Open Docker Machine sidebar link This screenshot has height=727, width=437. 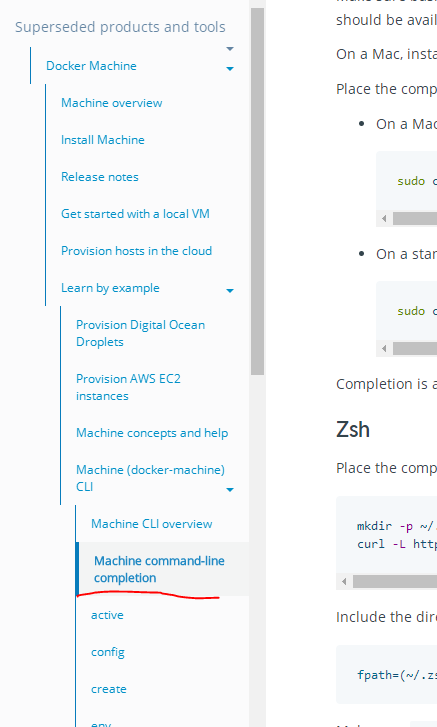[x=91, y=66]
